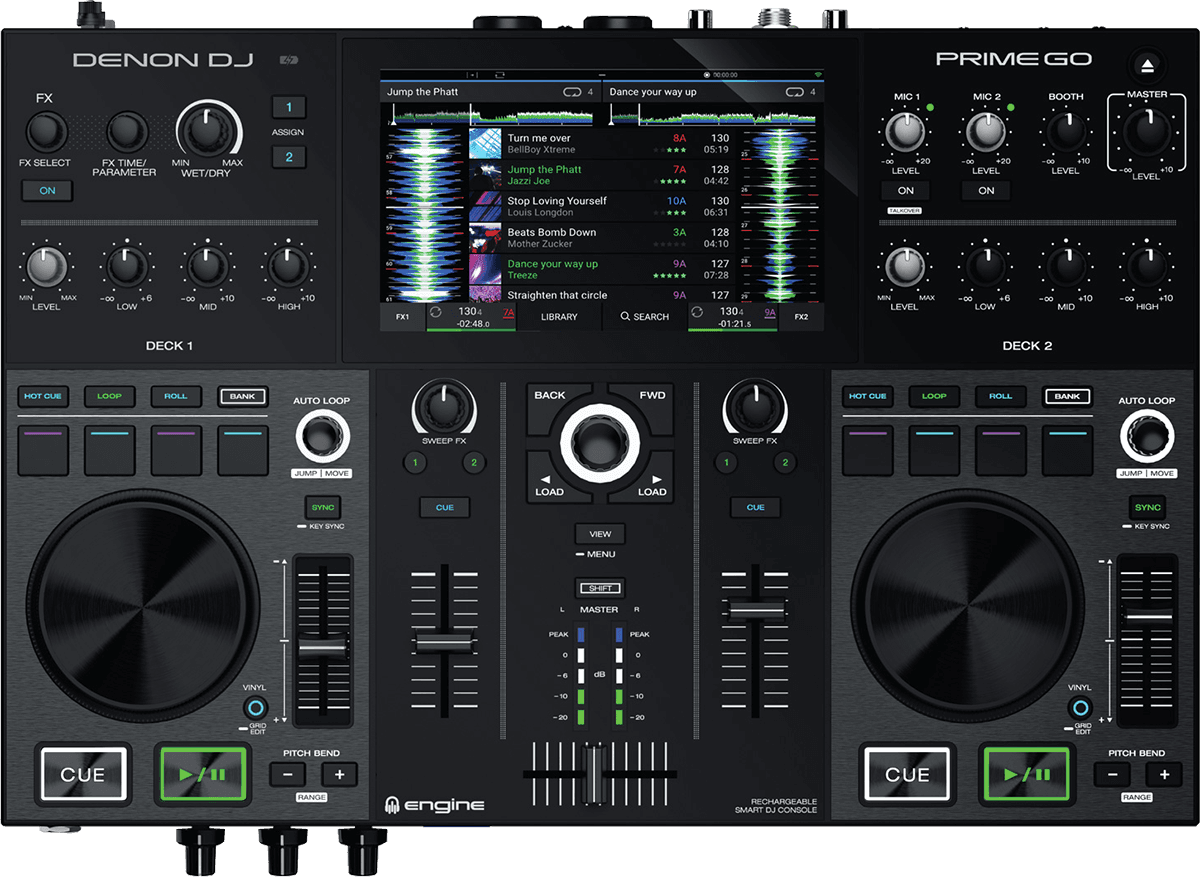Click the VIEW button
Screen dimensions: 1200x877
coord(600,534)
